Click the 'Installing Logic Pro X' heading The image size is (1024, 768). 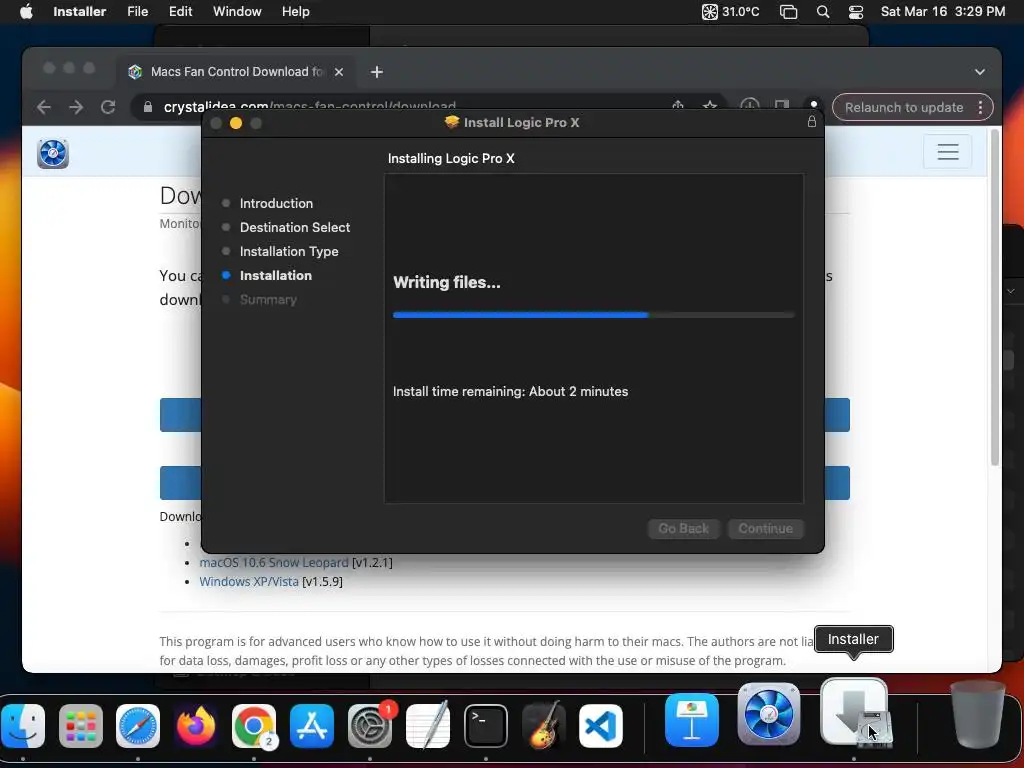click(451, 158)
